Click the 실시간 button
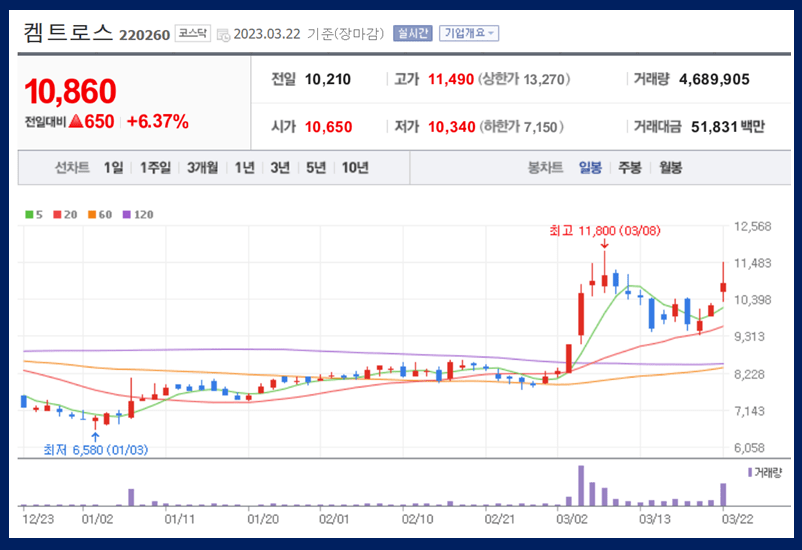This screenshot has height=550, width=802. pos(413,33)
